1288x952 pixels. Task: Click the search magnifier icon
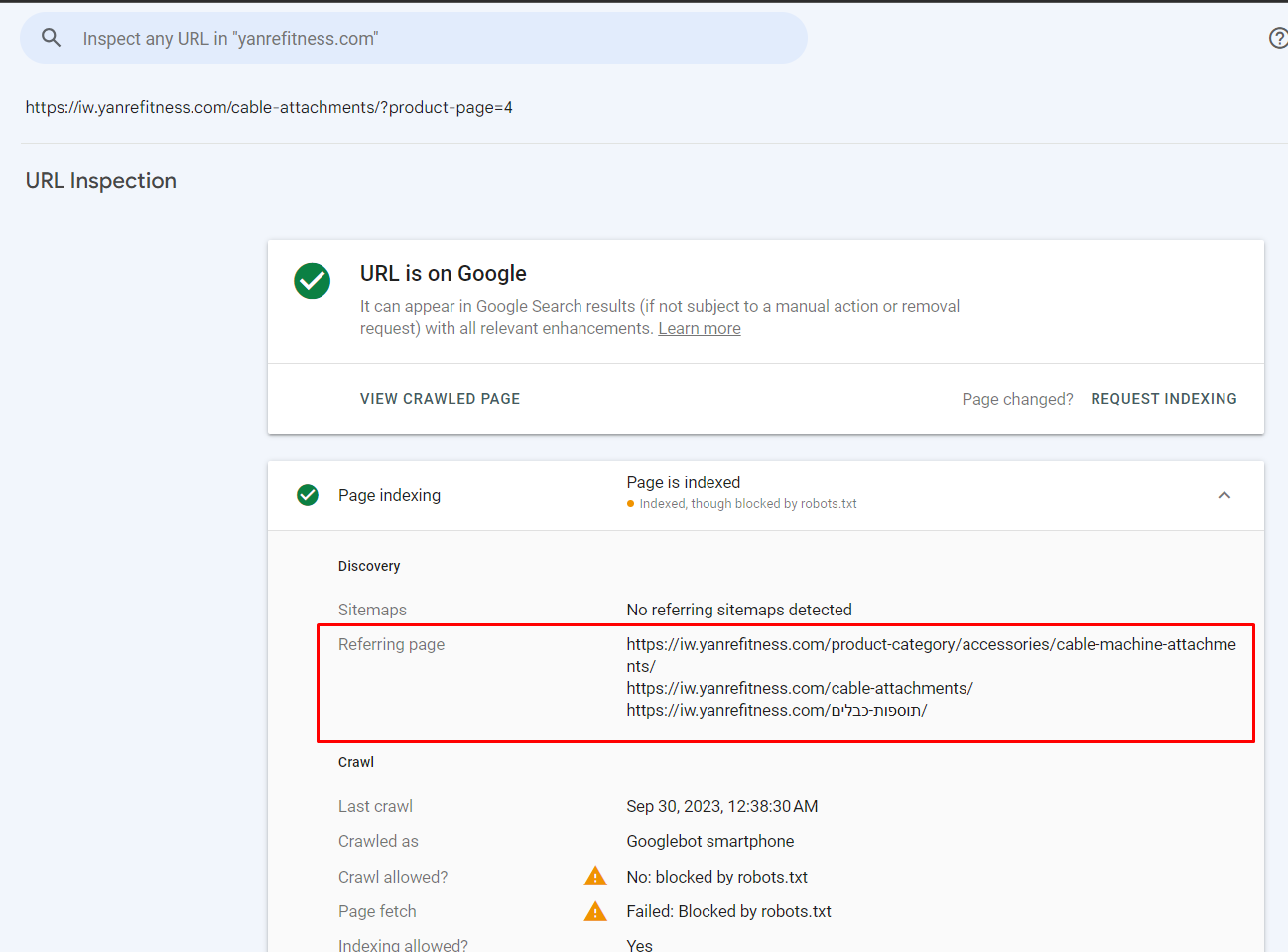tap(52, 38)
